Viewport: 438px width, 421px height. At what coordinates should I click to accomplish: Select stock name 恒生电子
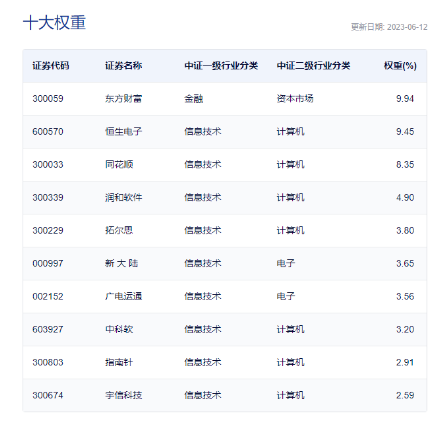tap(124, 132)
